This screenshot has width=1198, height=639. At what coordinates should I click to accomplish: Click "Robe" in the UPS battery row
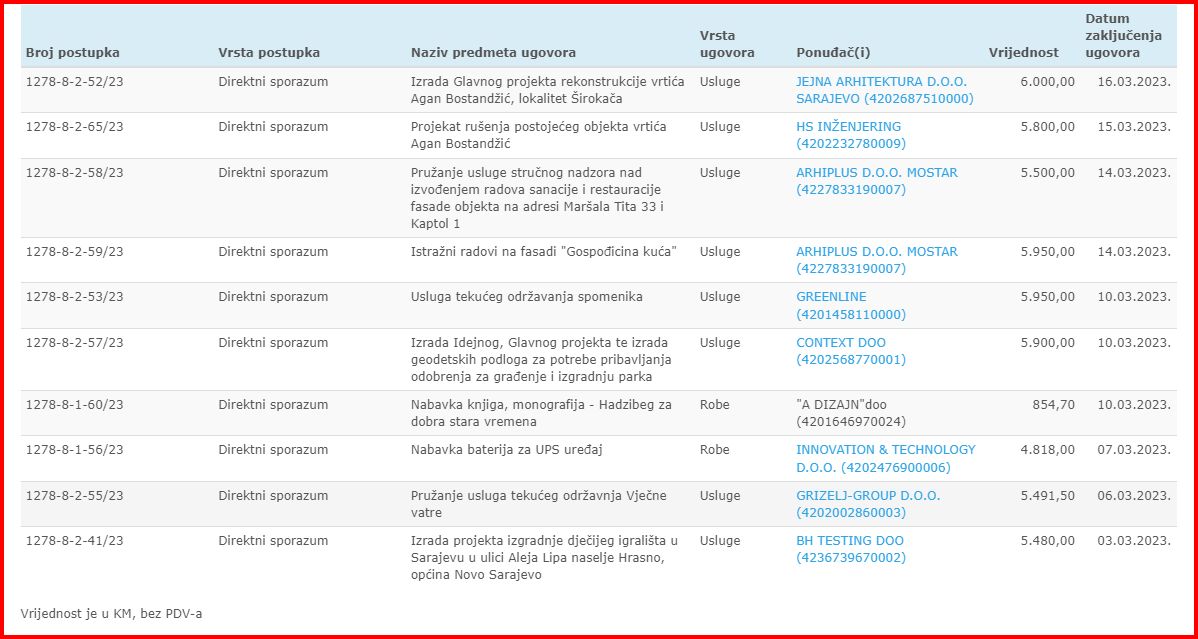point(714,450)
